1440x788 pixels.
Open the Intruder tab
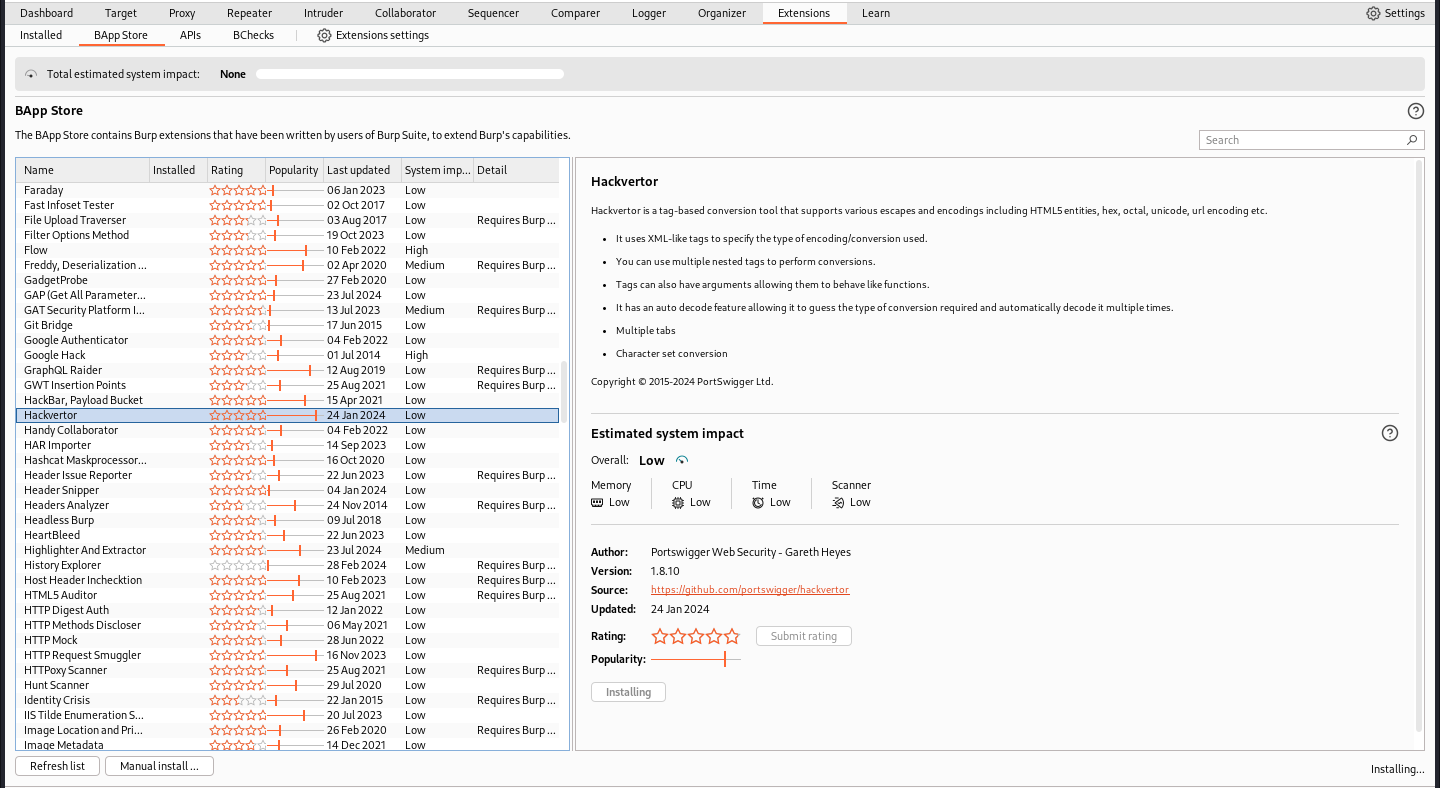pyautogui.click(x=323, y=13)
